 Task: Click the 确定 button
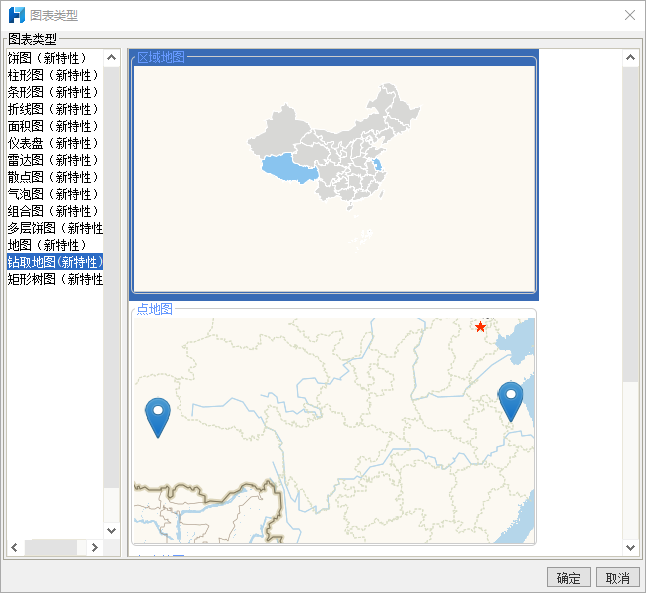(569, 578)
